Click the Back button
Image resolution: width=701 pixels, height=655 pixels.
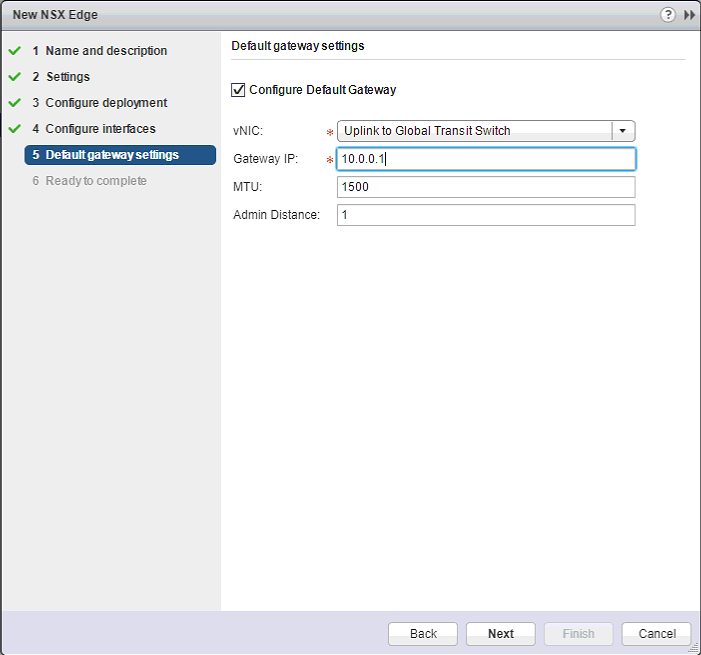click(423, 634)
